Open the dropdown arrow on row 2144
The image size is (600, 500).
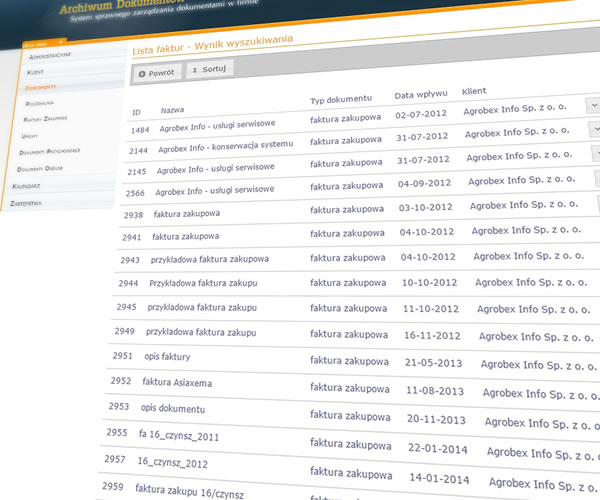[x=595, y=129]
